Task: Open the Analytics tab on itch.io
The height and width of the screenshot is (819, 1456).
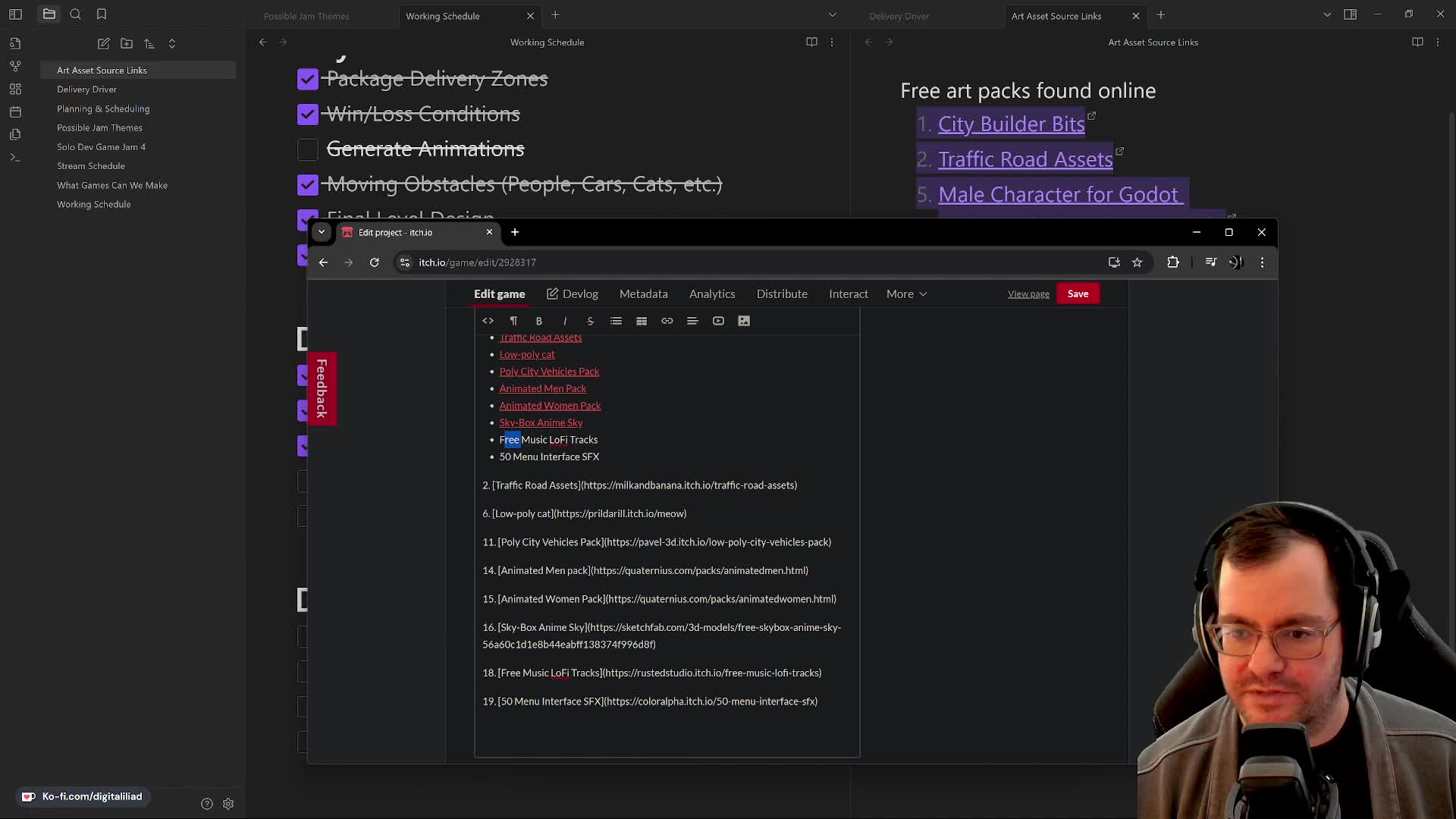Action: (x=712, y=294)
